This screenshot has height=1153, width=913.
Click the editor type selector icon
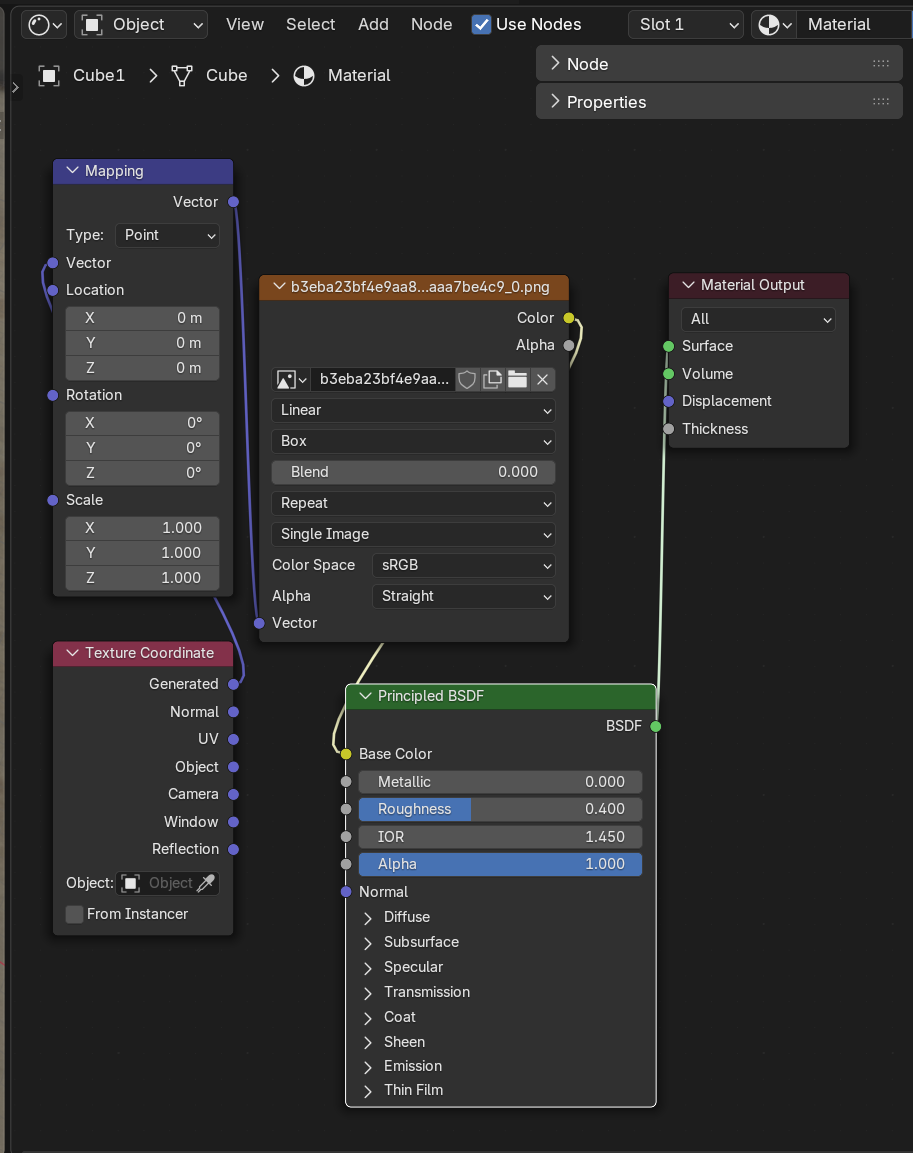click(45, 24)
